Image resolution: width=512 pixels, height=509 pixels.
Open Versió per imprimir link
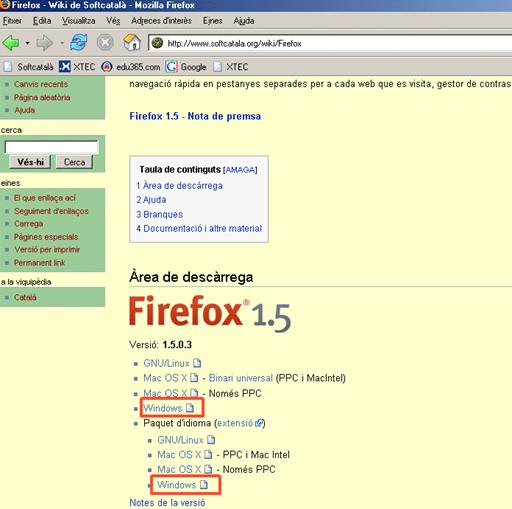[47, 250]
